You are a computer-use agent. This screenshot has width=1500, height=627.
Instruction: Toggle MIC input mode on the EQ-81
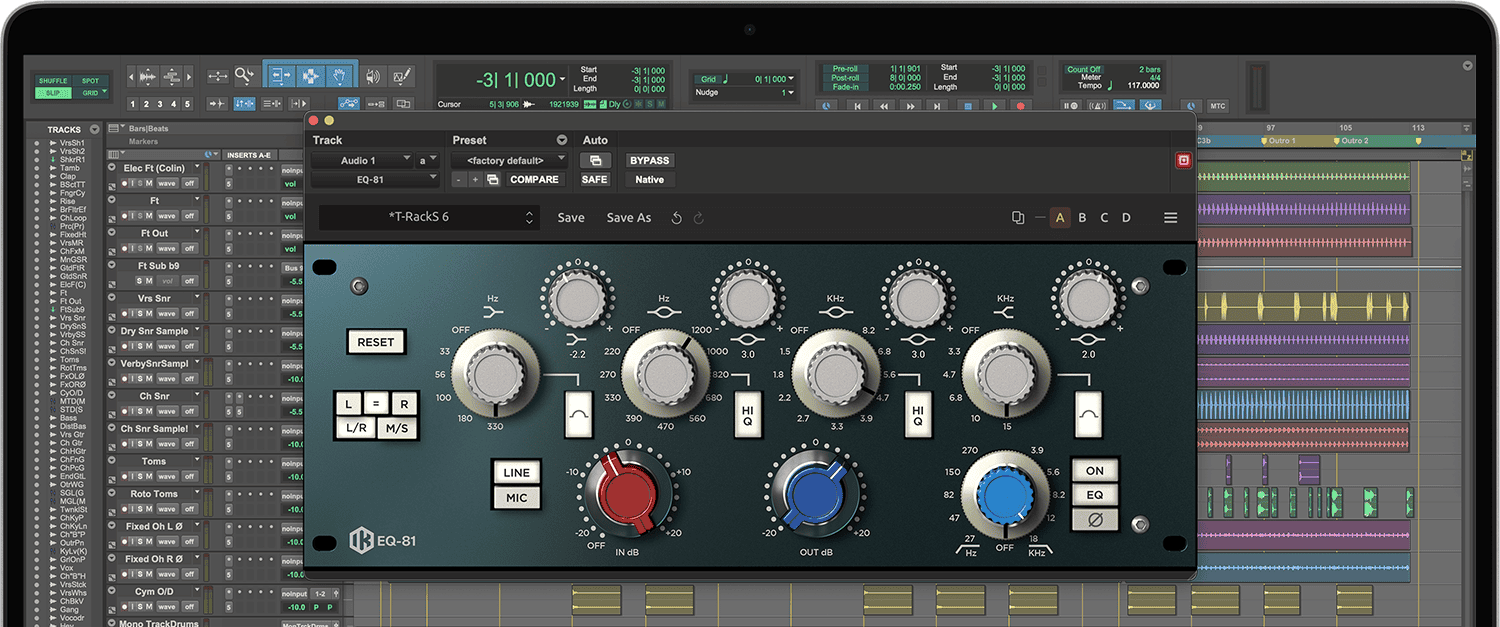517,497
